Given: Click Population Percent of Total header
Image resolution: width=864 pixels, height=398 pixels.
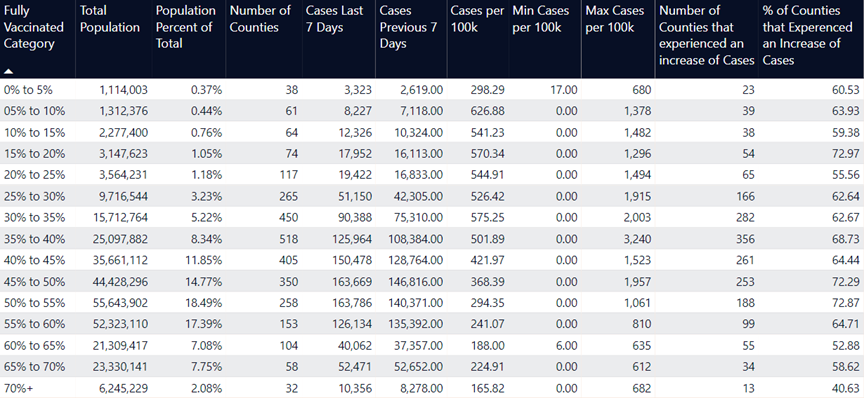Looking at the screenshot, I should coord(186,27).
